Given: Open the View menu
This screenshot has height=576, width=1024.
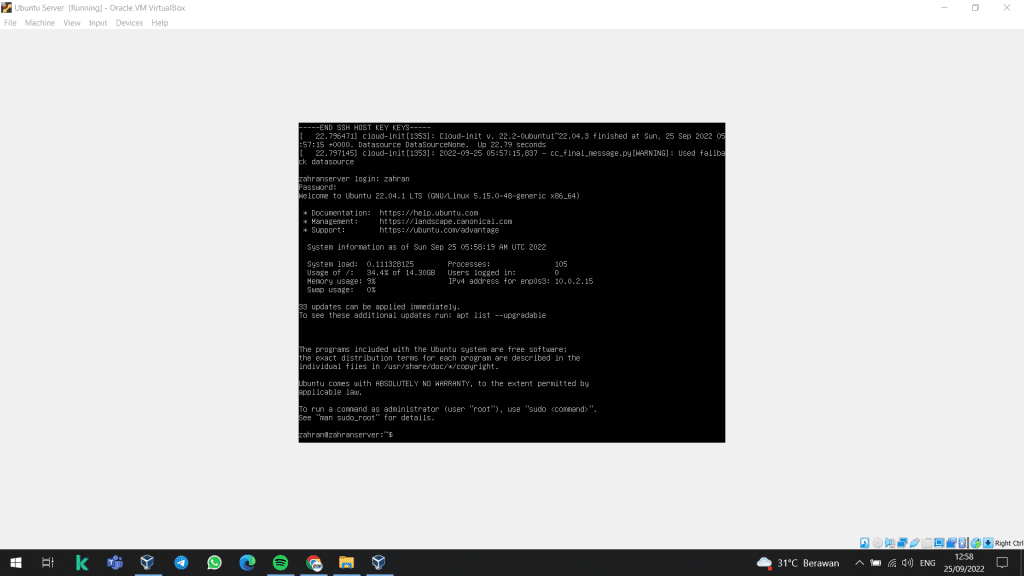Looking at the screenshot, I should click(72, 23).
